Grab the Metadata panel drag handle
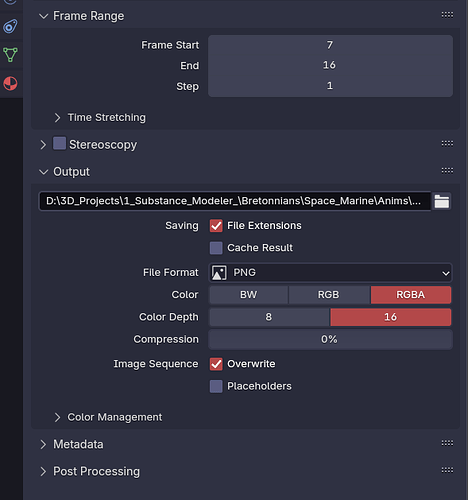Screen dimensions: 468x500 [447, 443]
